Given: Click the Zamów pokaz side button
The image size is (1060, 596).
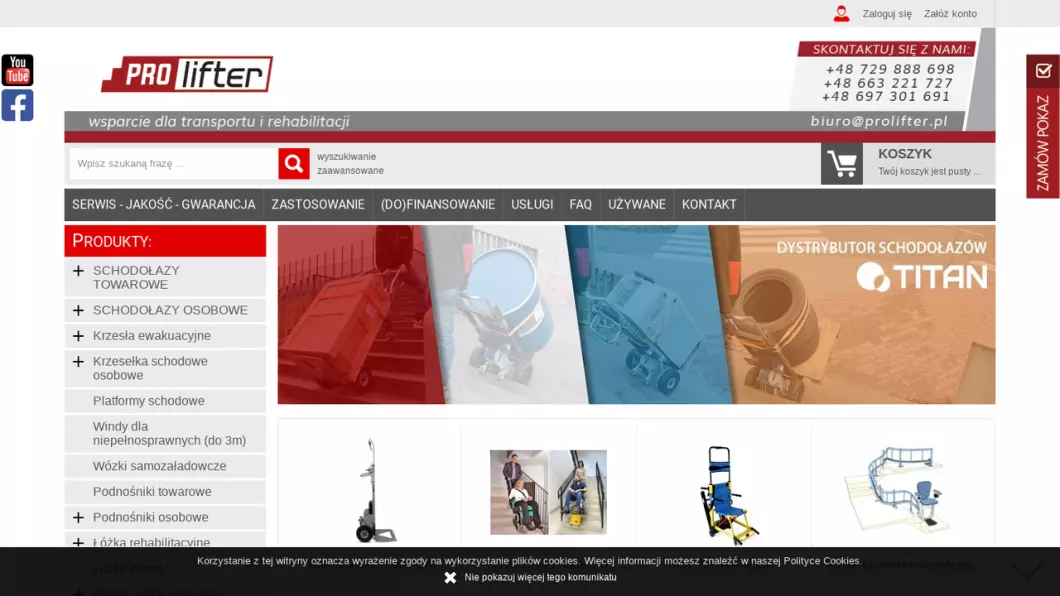Looking at the screenshot, I should (1043, 126).
